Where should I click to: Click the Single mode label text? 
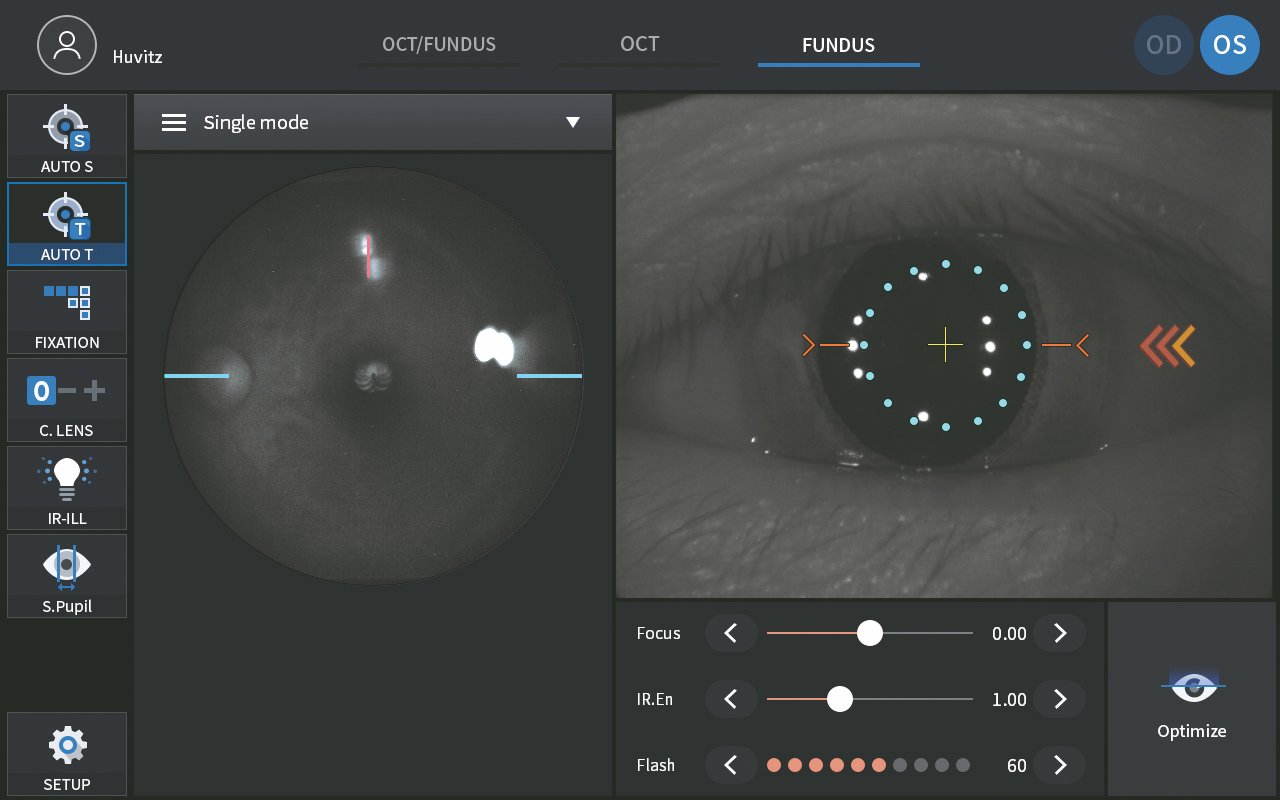tap(256, 122)
